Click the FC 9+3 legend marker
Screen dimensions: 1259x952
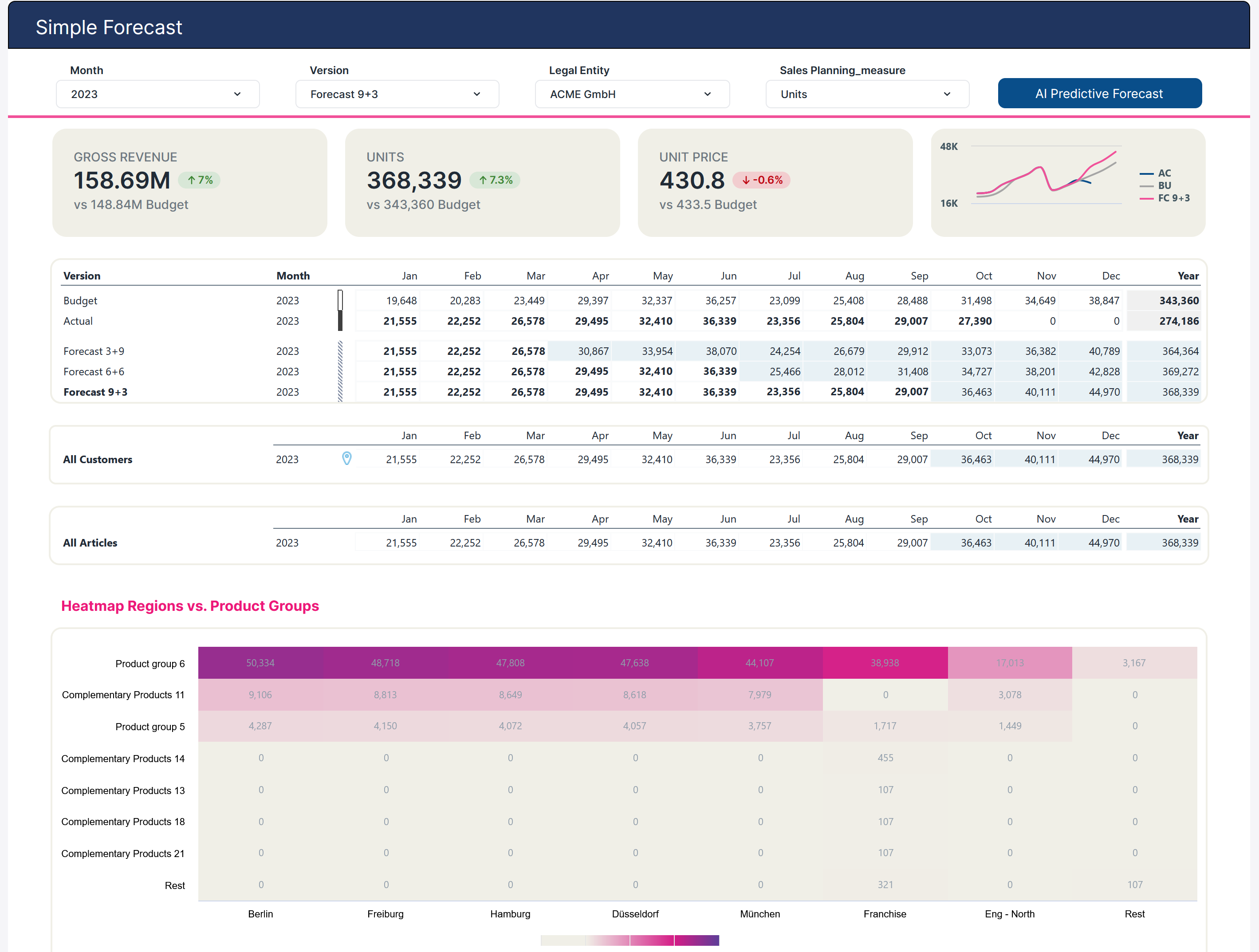point(1146,199)
